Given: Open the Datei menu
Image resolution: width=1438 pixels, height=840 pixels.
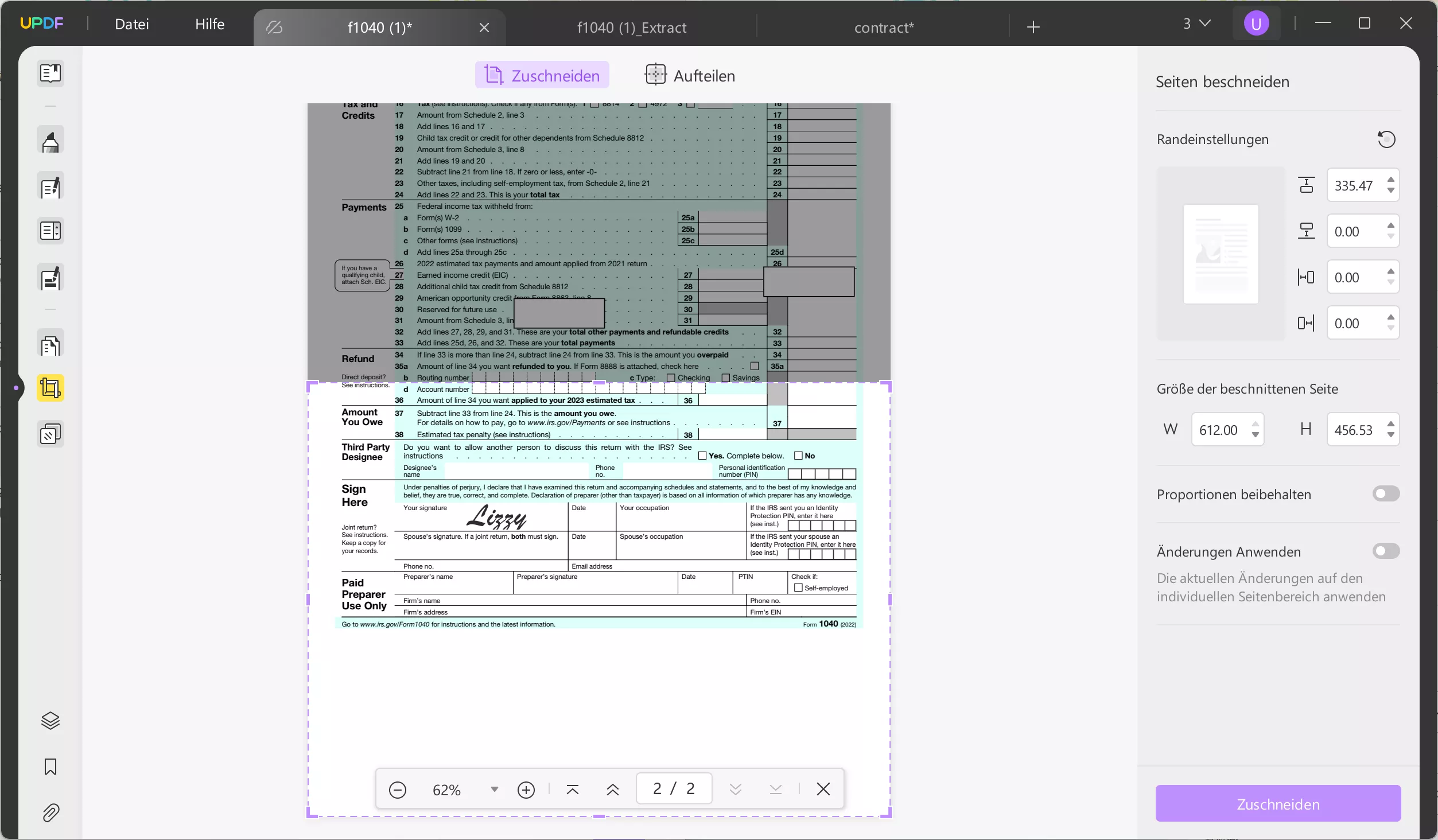Looking at the screenshot, I should coord(132,24).
